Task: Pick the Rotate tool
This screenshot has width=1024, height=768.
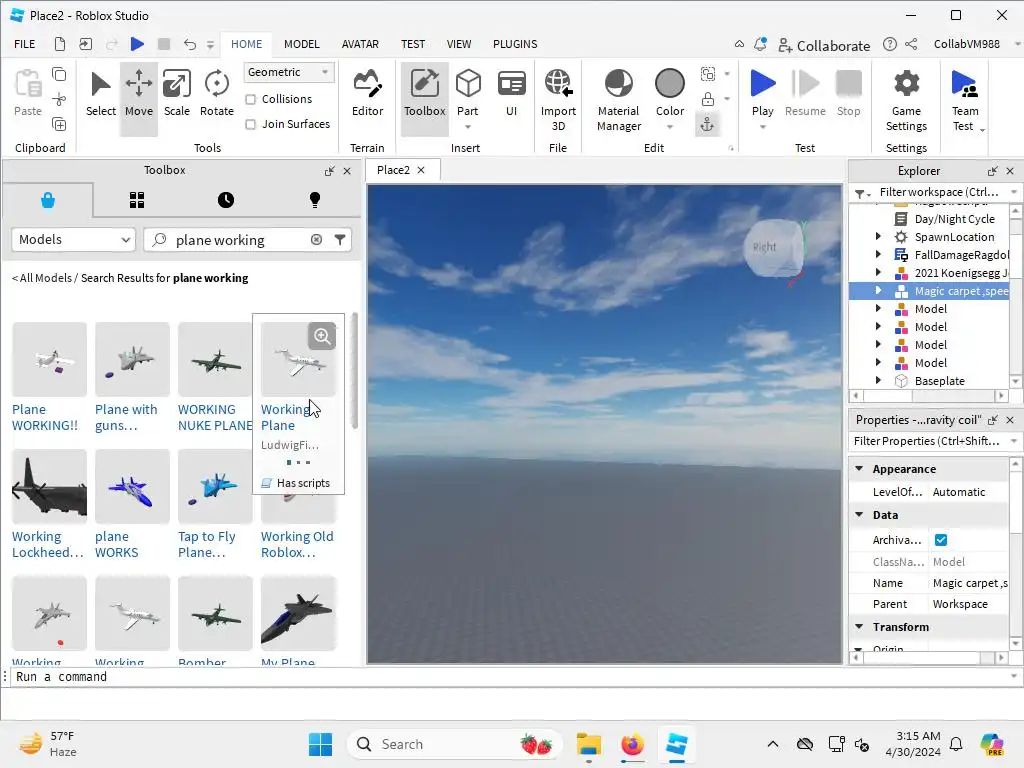Action: pos(217,95)
